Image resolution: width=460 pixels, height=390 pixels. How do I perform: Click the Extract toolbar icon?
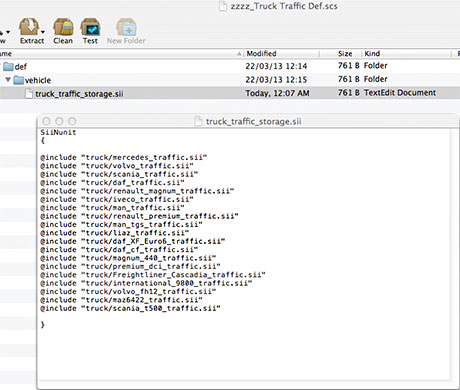coord(29,27)
